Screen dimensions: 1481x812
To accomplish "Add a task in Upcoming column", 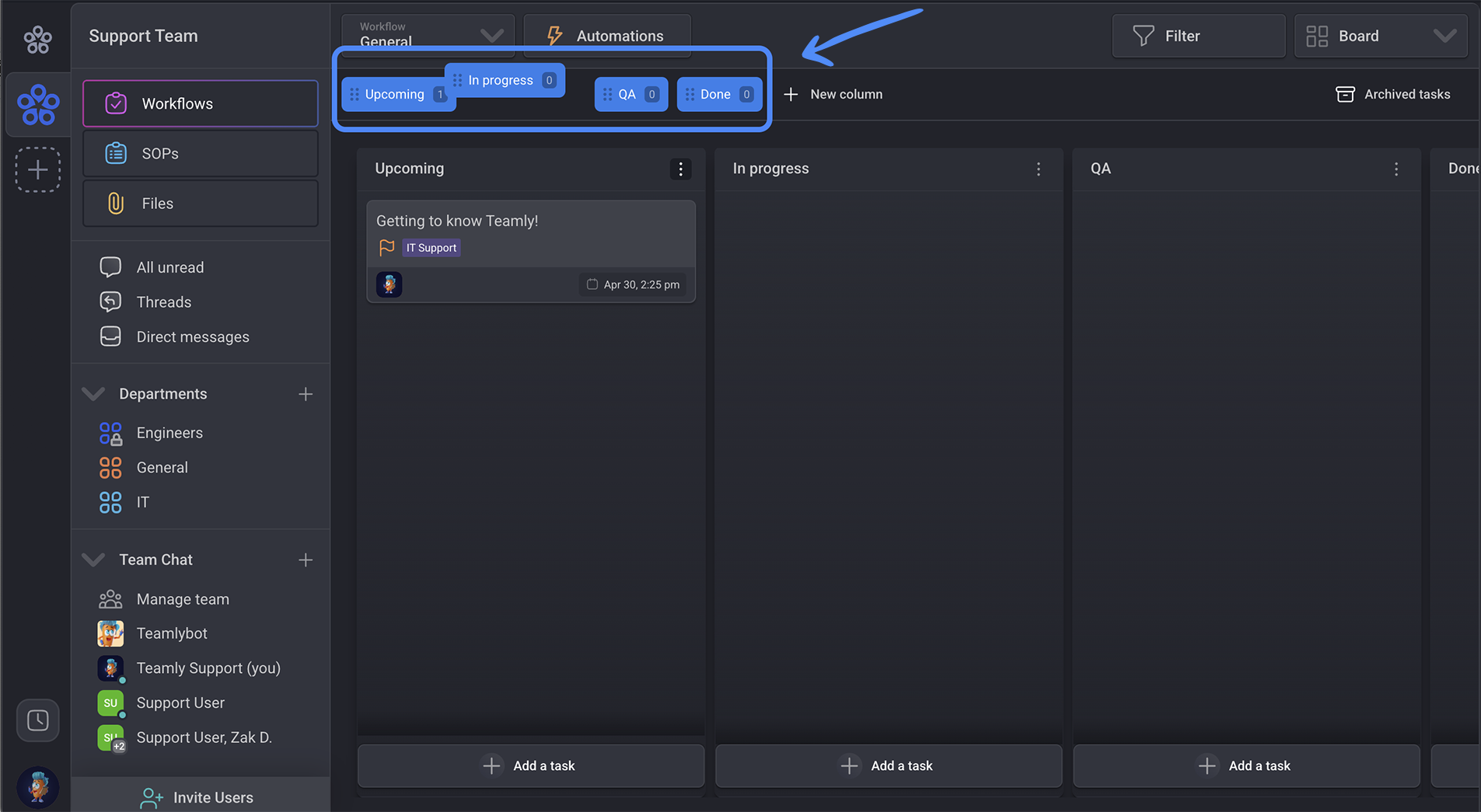I will point(531,765).
